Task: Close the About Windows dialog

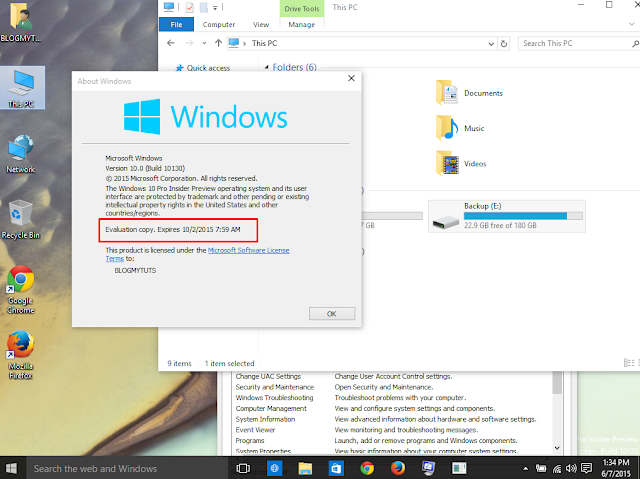Action: [351, 78]
